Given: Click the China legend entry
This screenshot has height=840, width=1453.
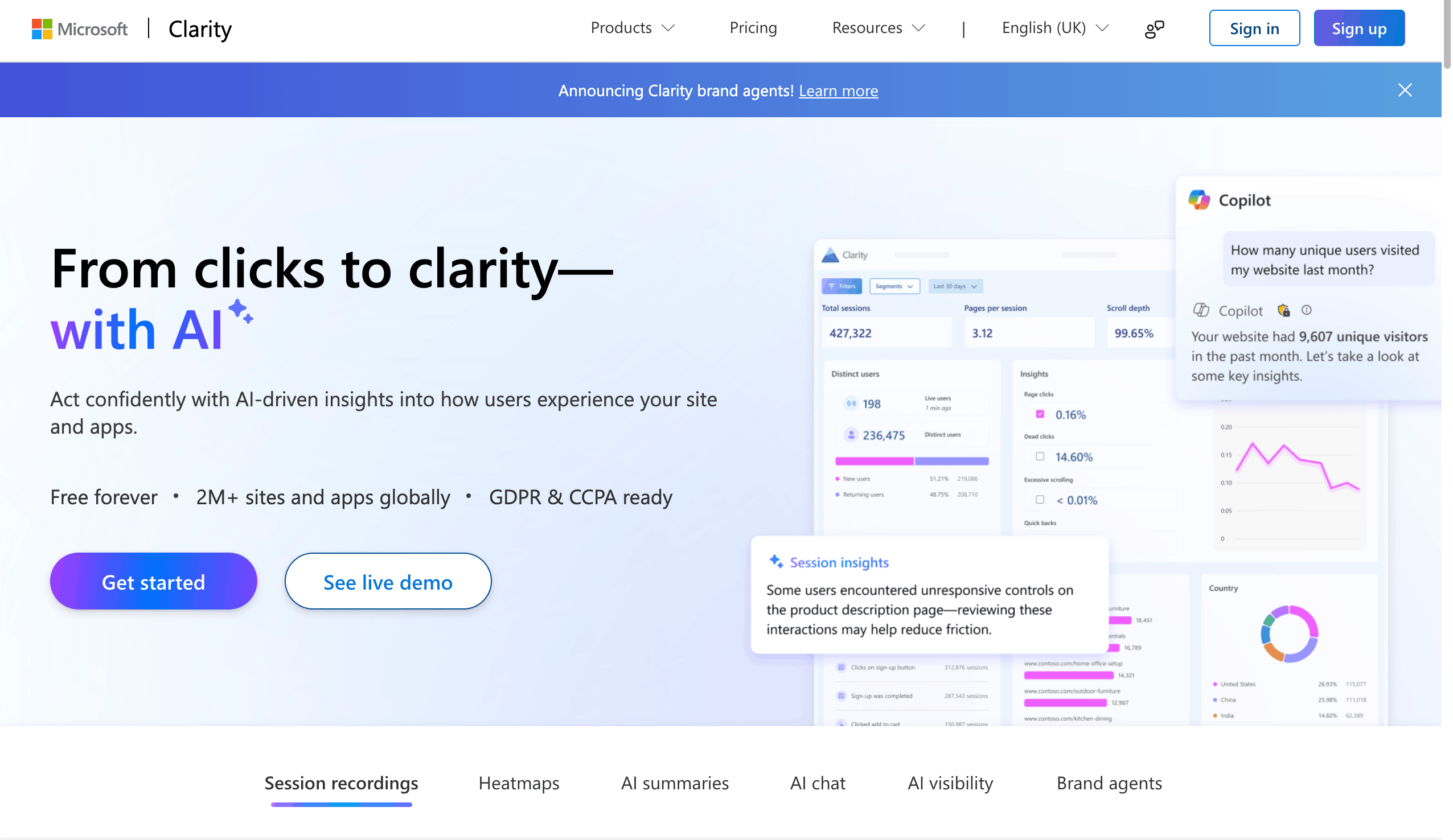Looking at the screenshot, I should [x=1224, y=700].
